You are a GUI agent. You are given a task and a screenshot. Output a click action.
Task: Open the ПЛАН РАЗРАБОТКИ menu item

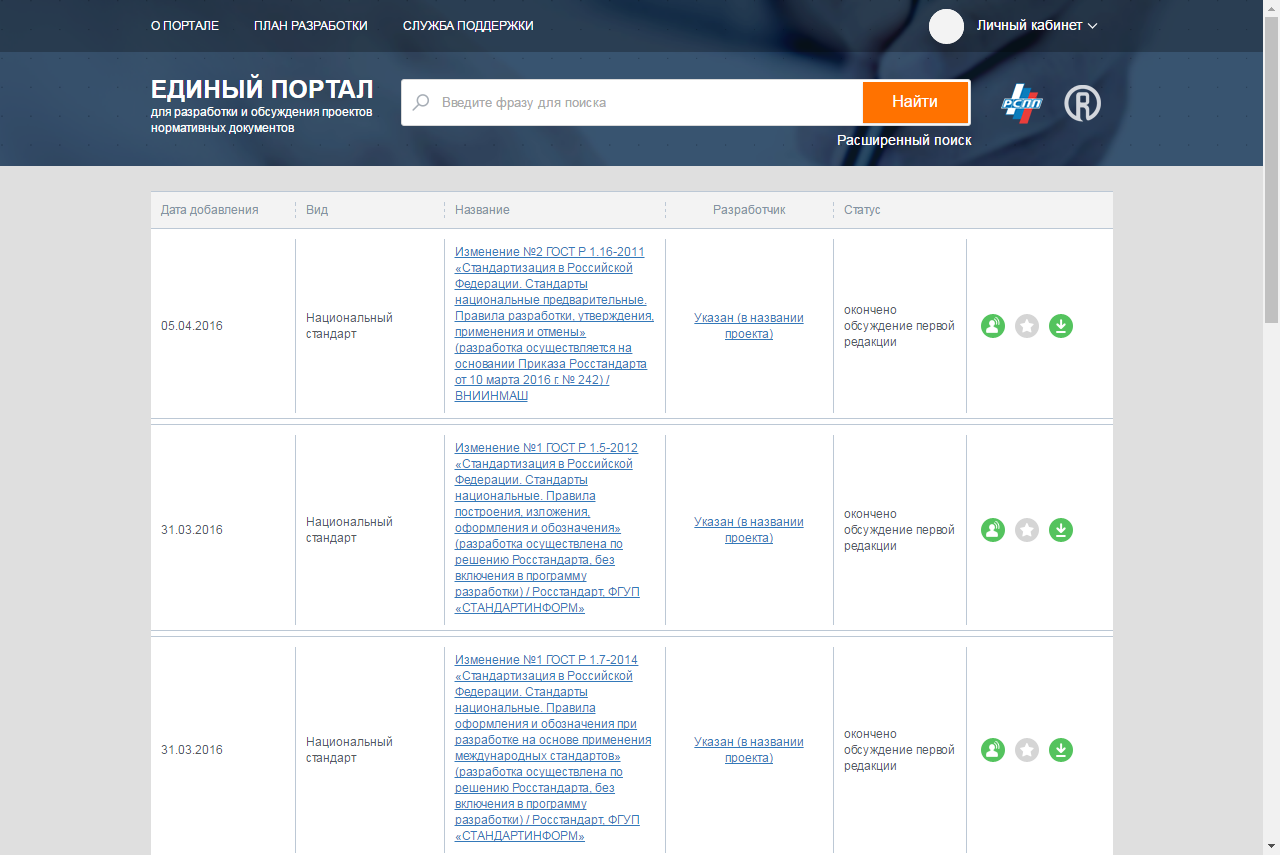tap(311, 26)
